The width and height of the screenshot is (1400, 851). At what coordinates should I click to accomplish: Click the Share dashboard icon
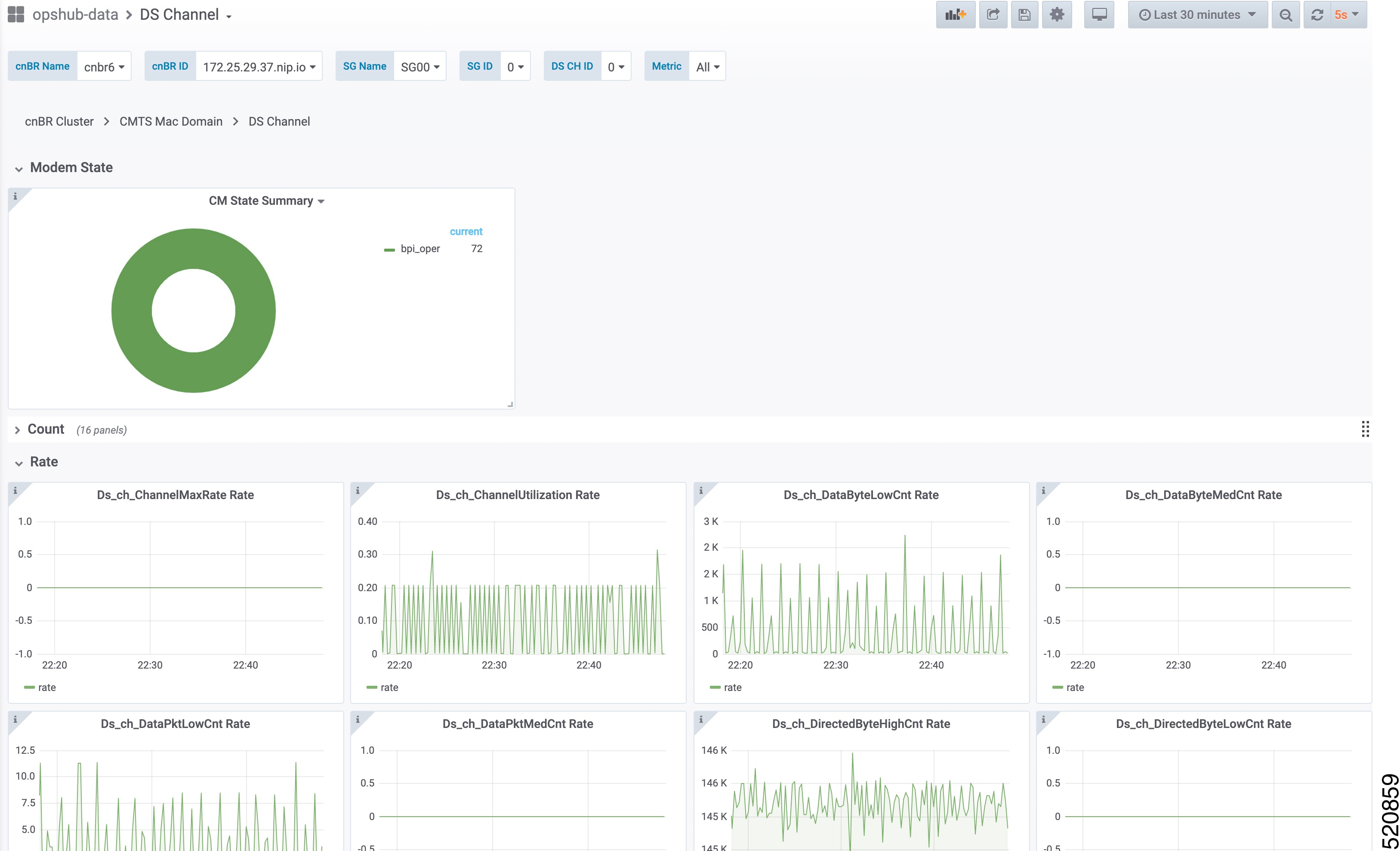point(993,15)
